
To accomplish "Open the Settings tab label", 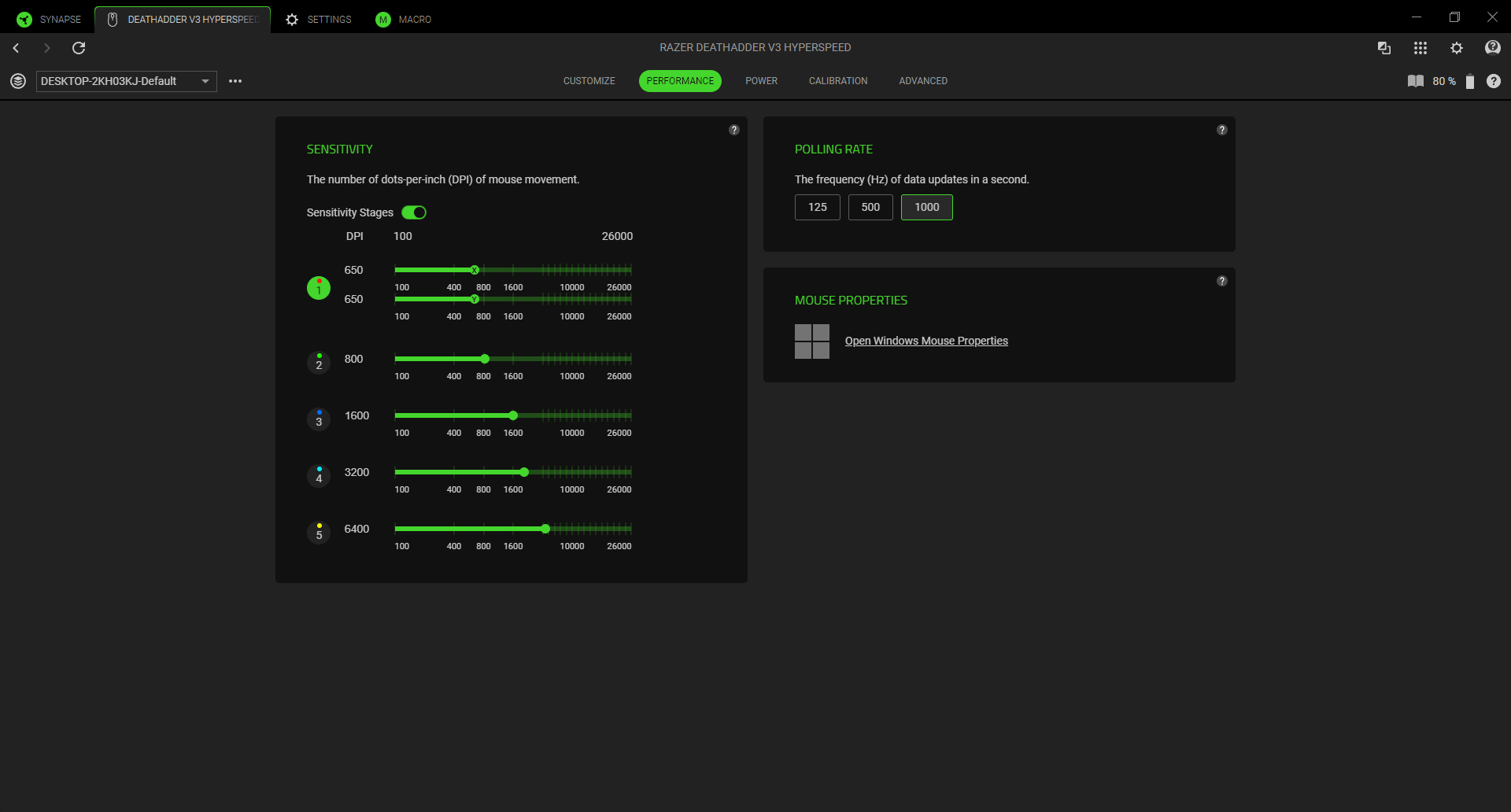I will click(330, 20).
